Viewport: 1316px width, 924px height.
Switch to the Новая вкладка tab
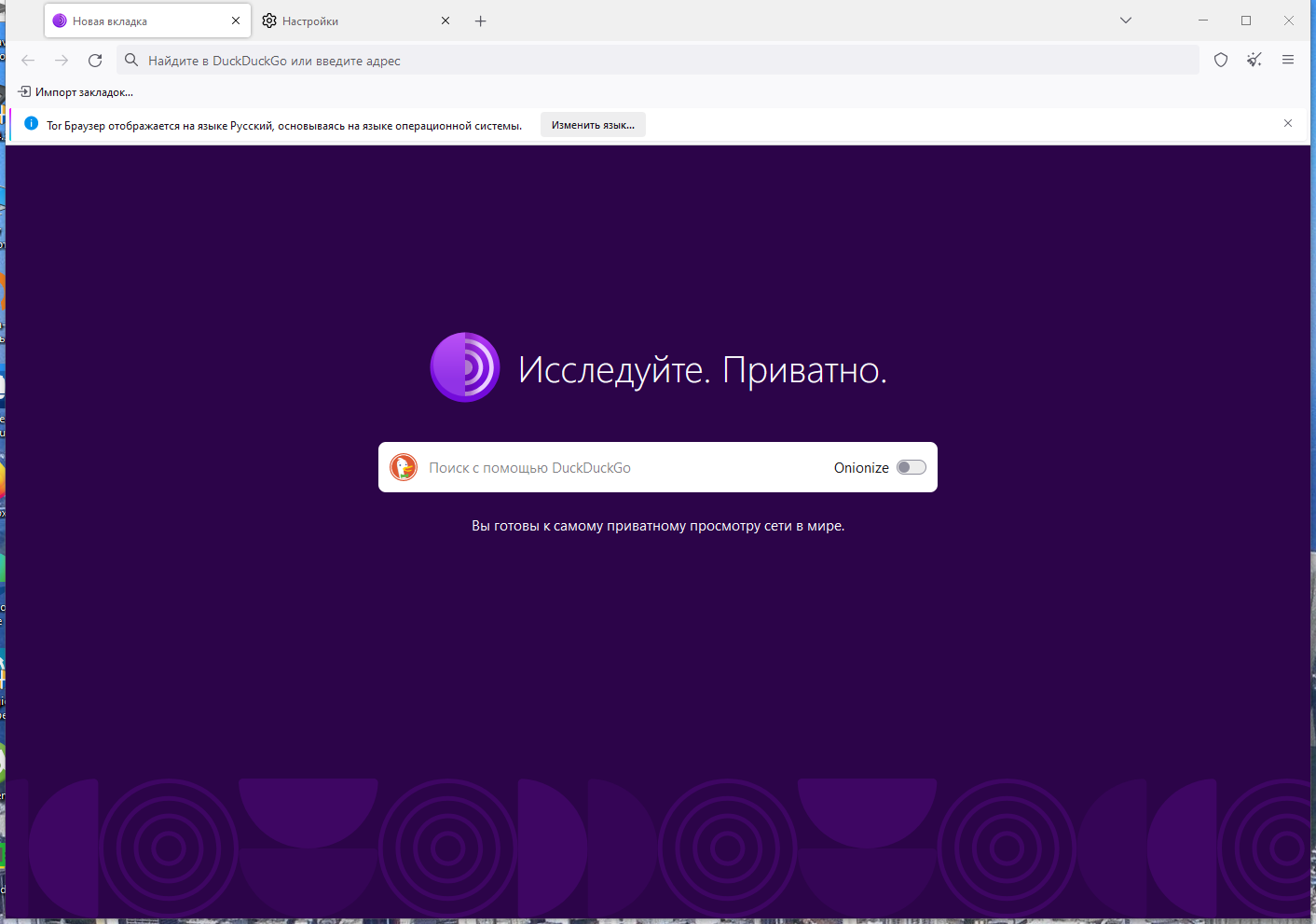[x=147, y=21]
